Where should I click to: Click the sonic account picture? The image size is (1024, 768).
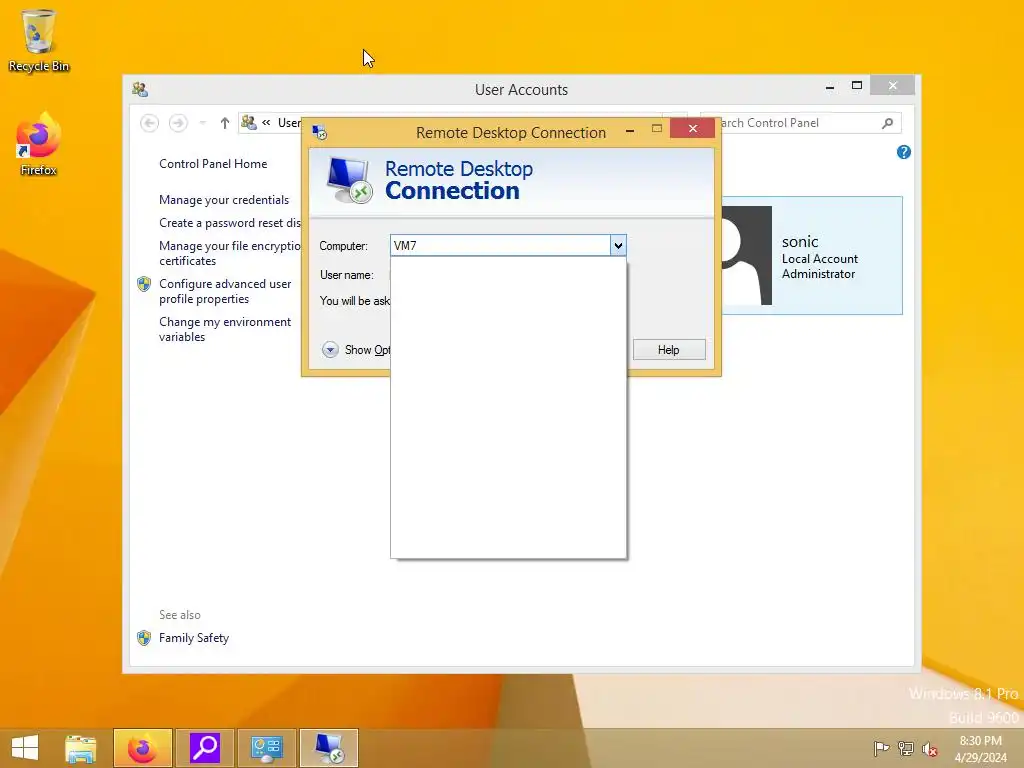(x=746, y=255)
